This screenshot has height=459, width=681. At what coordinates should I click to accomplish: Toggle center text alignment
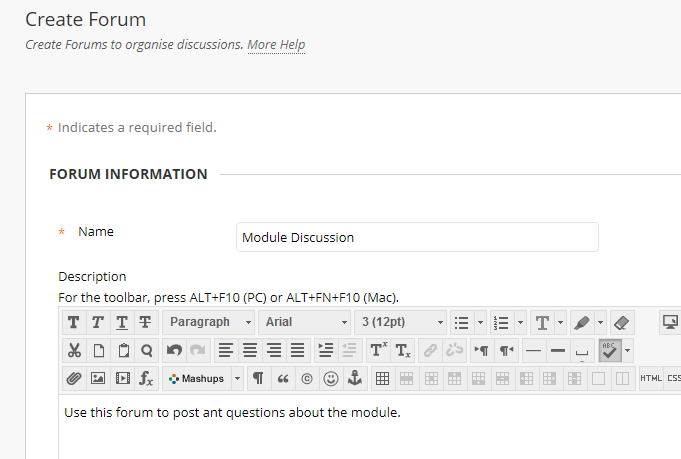pyautogui.click(x=250, y=350)
